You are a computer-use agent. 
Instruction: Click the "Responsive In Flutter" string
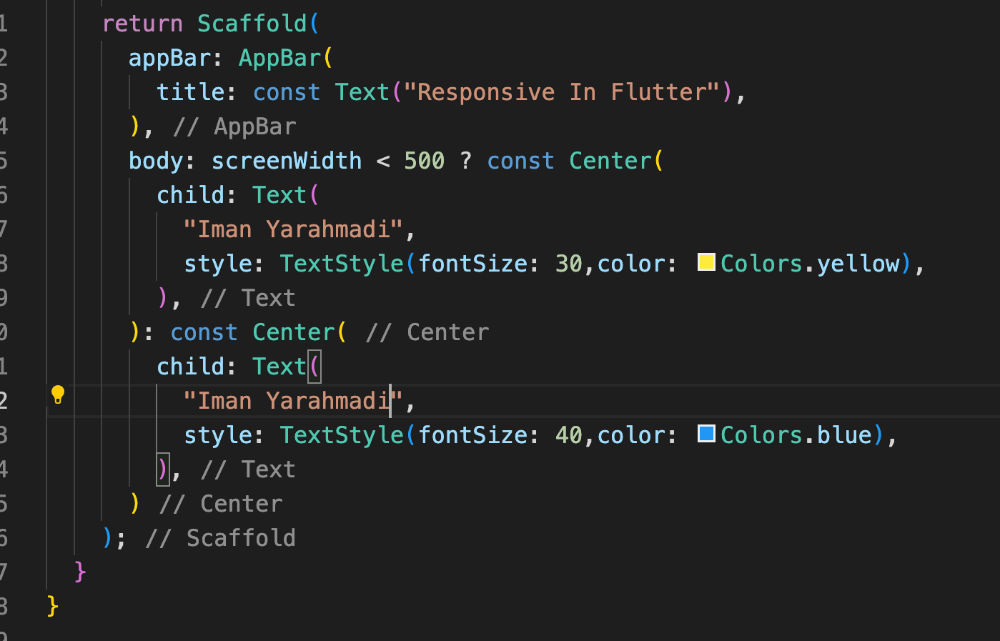pyautogui.click(x=561, y=92)
